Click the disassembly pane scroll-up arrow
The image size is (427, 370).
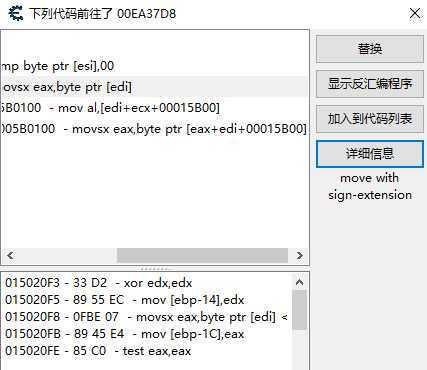(299, 283)
